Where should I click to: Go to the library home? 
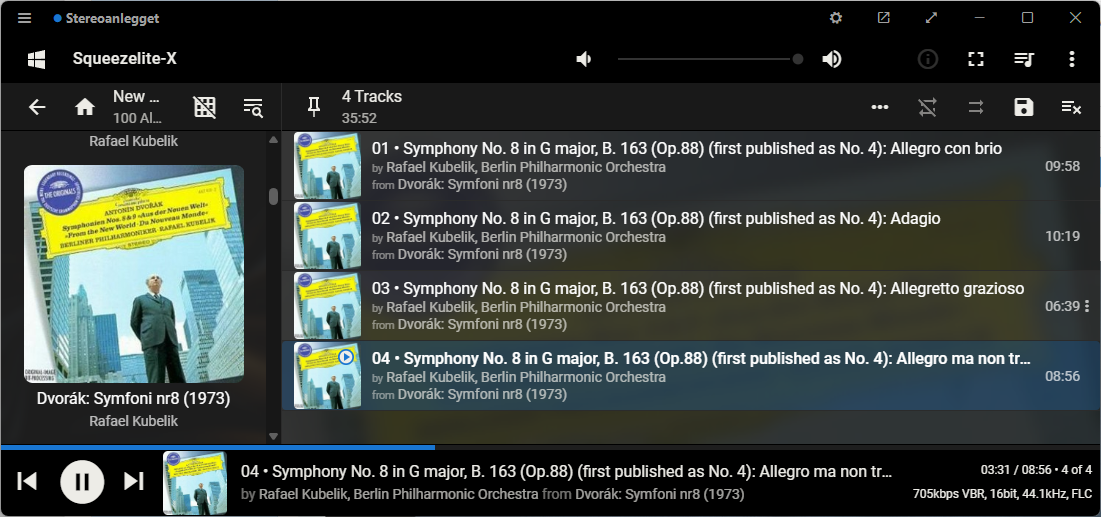pos(85,107)
